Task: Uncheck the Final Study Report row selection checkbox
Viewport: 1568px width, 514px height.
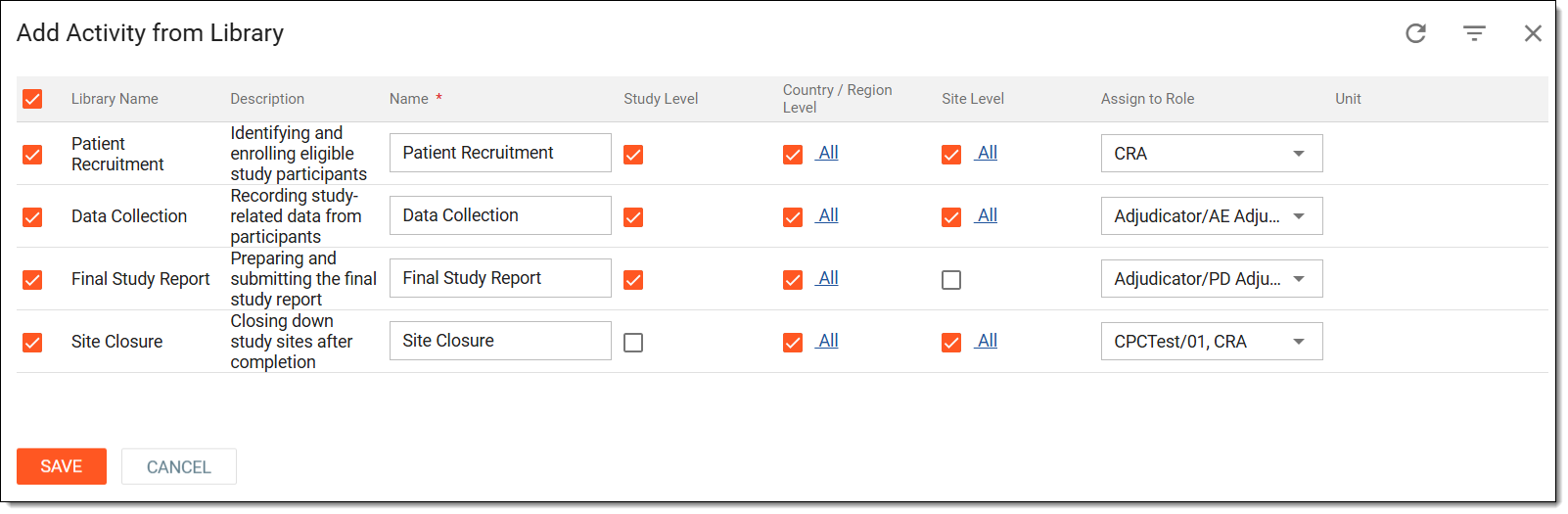Action: [32, 280]
